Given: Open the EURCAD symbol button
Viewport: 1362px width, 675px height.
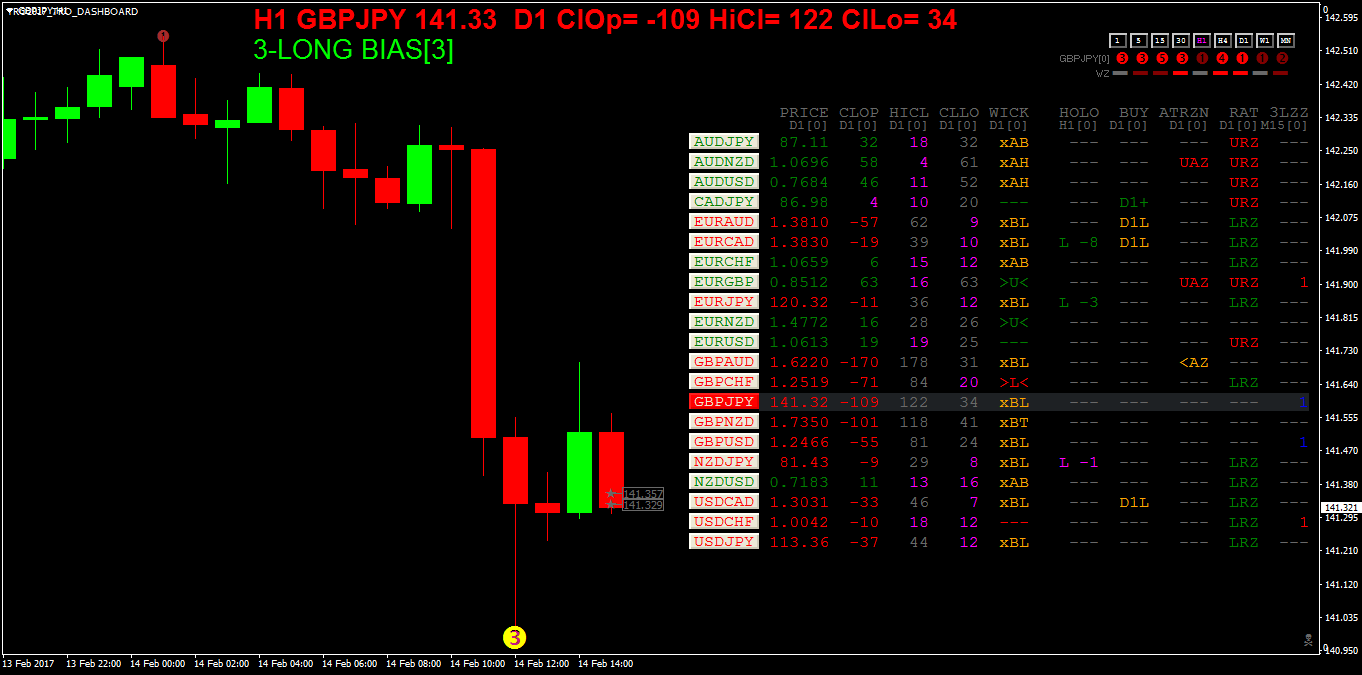Looking at the screenshot, I should pyautogui.click(x=724, y=242).
